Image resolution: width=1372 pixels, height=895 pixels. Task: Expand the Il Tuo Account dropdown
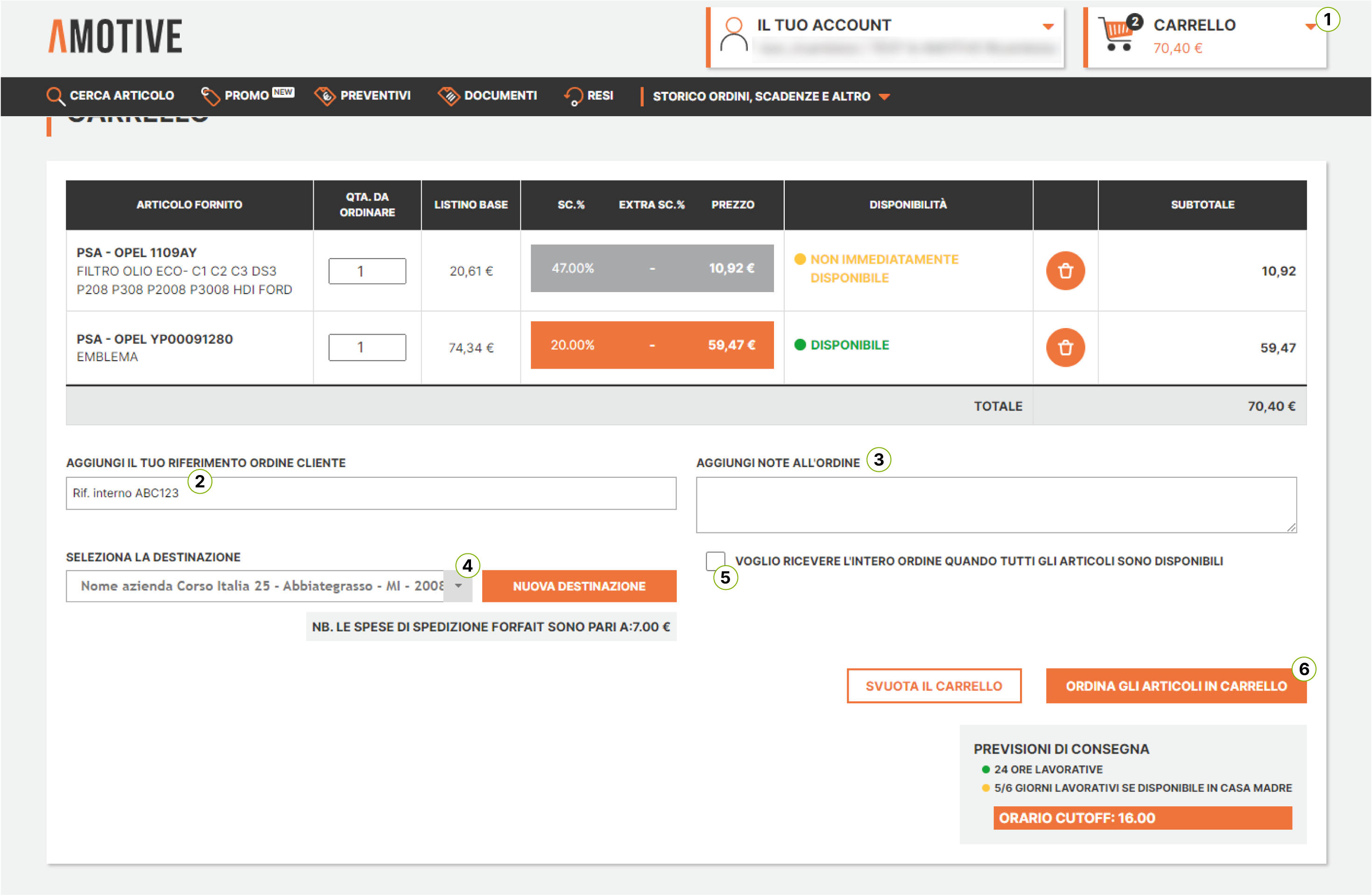[1048, 27]
